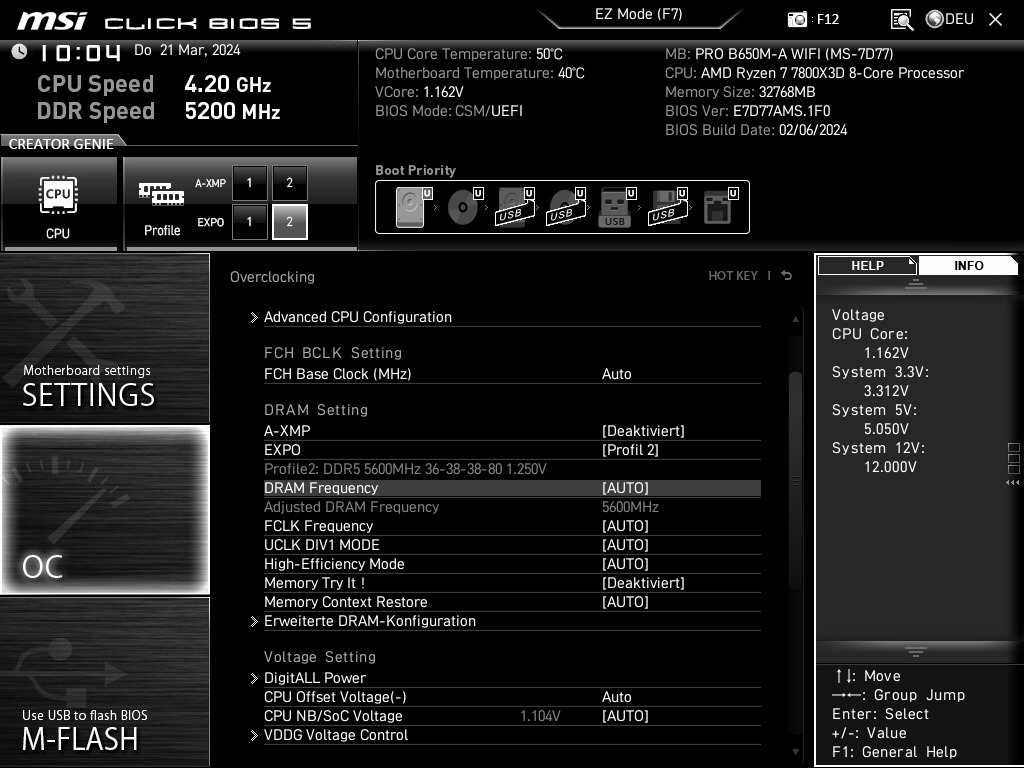This screenshot has width=1024, height=768.
Task: Select the DRAM Frequency row label
Action: pos(321,488)
